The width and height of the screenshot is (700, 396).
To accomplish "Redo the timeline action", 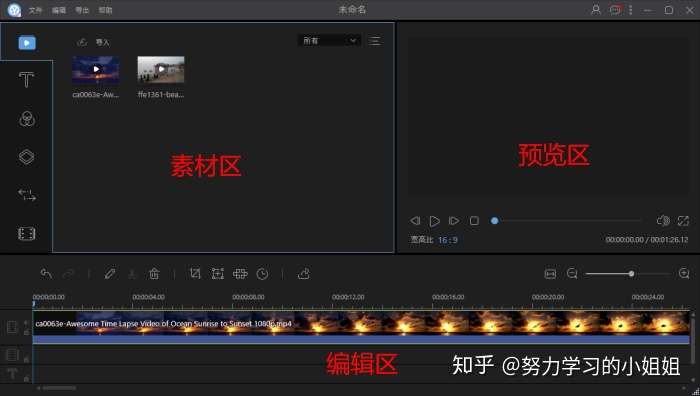I will (x=68, y=274).
